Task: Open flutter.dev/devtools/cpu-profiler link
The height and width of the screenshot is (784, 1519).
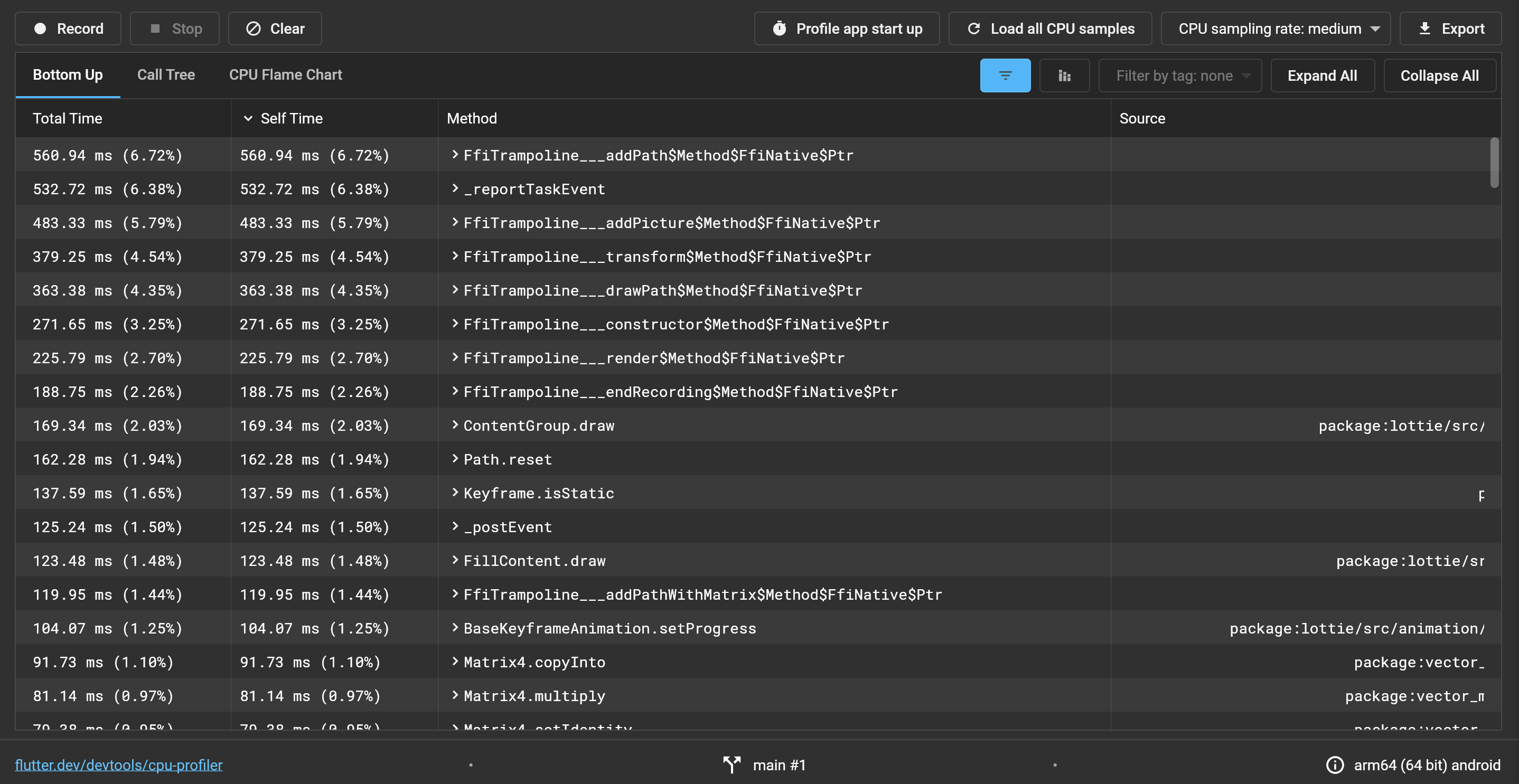Action: point(118,765)
